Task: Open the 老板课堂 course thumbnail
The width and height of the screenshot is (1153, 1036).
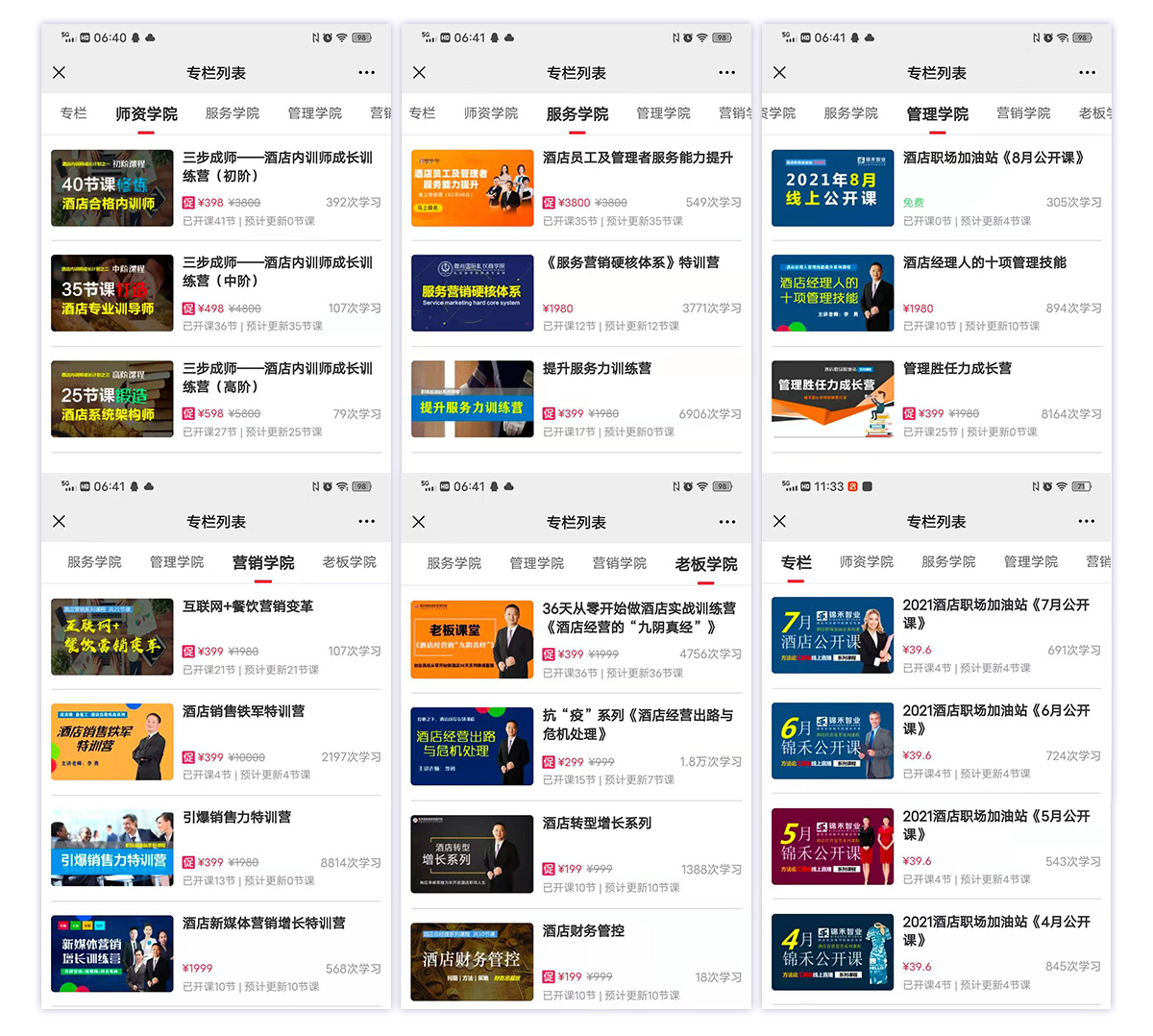Action: point(472,639)
